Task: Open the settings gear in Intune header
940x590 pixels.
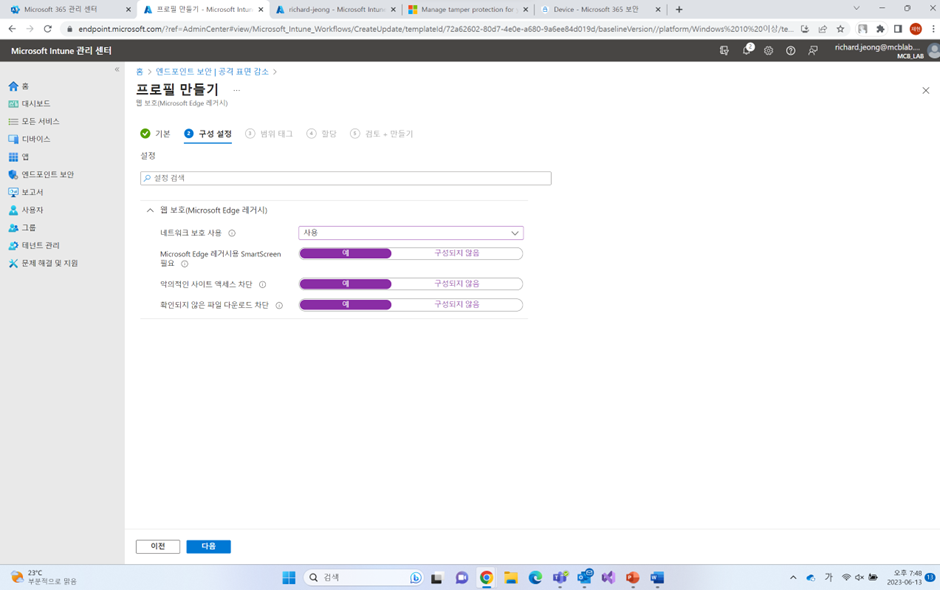Action: click(769, 51)
